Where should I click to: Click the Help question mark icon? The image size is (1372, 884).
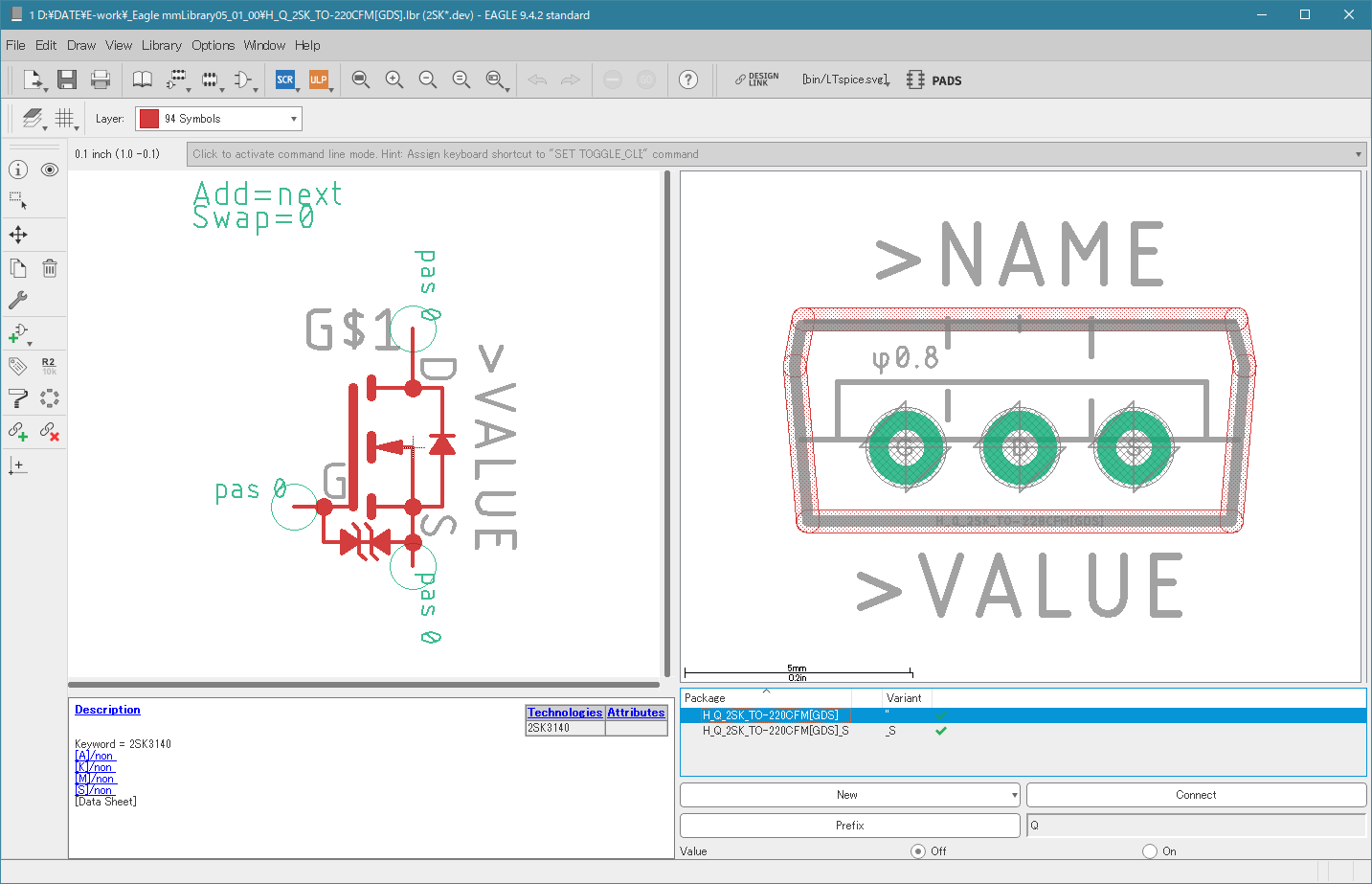(688, 79)
